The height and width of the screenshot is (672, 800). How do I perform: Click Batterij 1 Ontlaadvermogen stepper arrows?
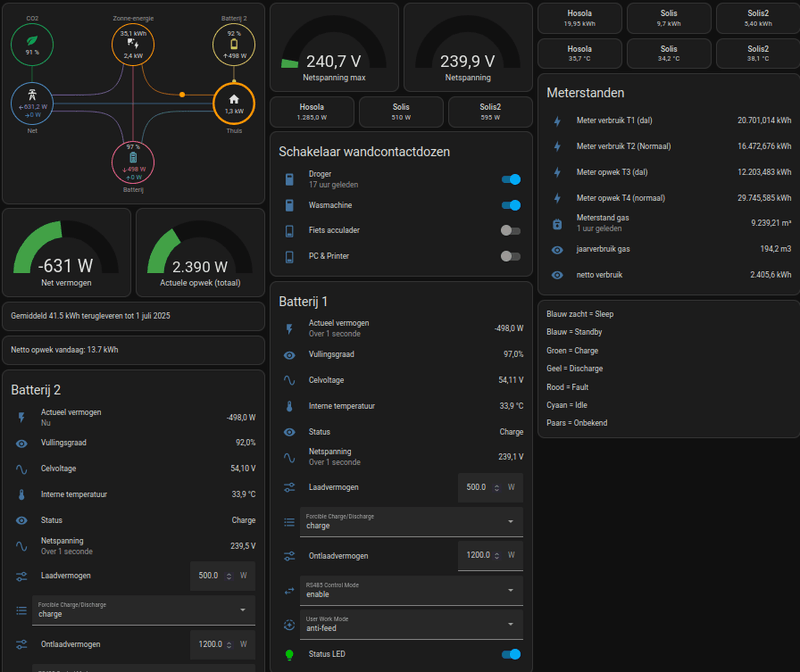tap(496, 556)
